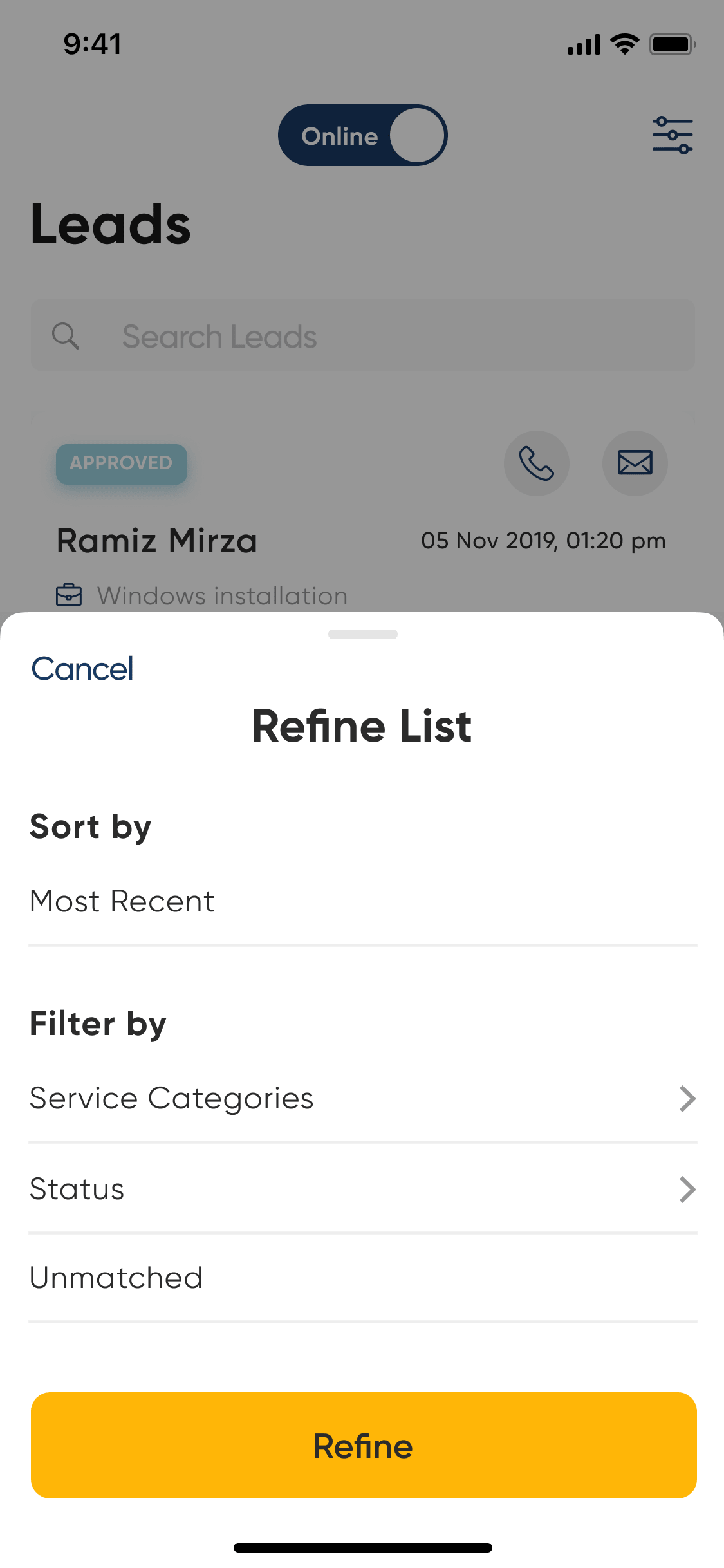Tap the cellular signal icon
724x1568 pixels.
pyautogui.click(x=584, y=45)
